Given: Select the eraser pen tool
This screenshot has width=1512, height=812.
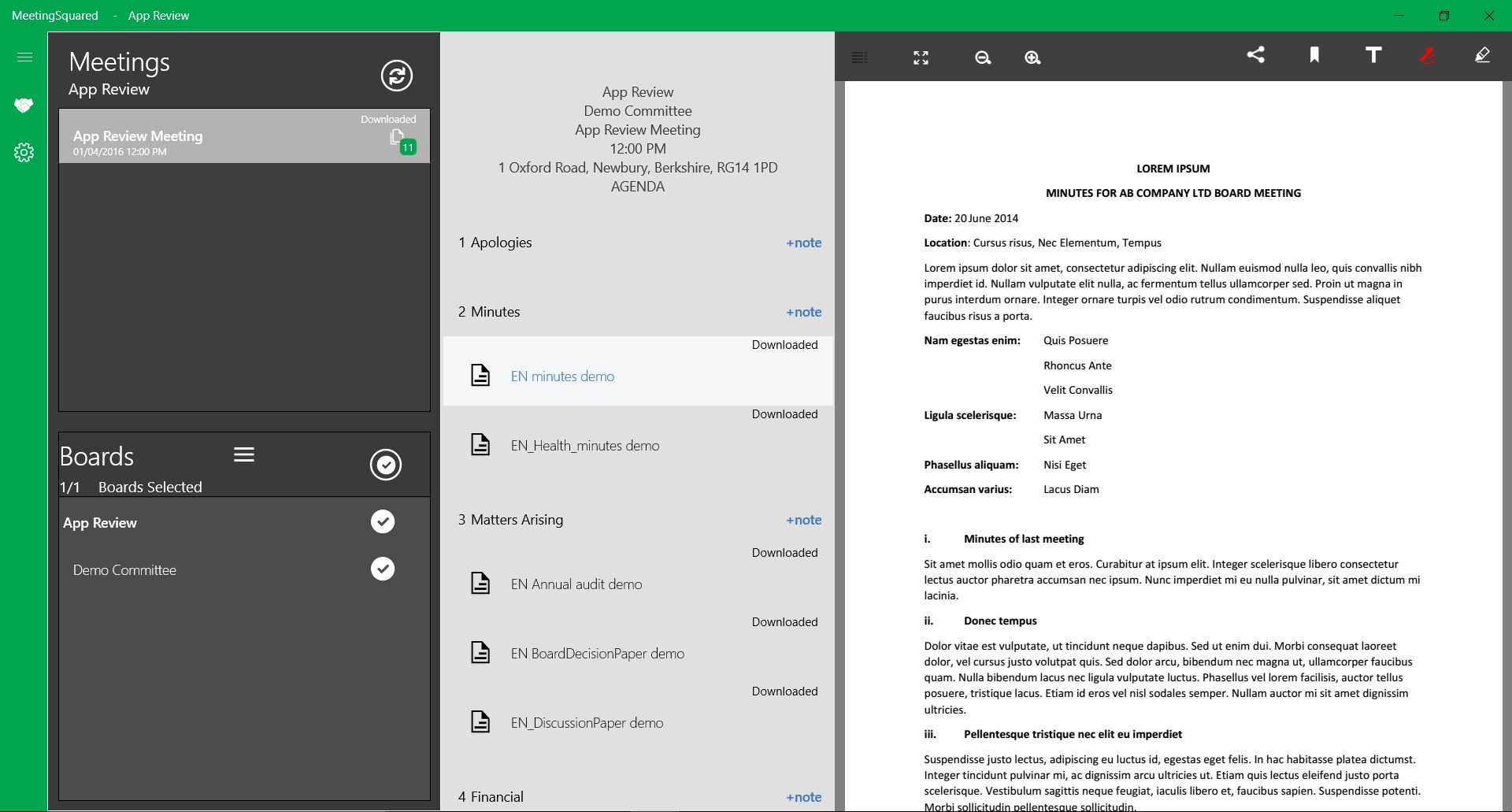Looking at the screenshot, I should click(1482, 55).
